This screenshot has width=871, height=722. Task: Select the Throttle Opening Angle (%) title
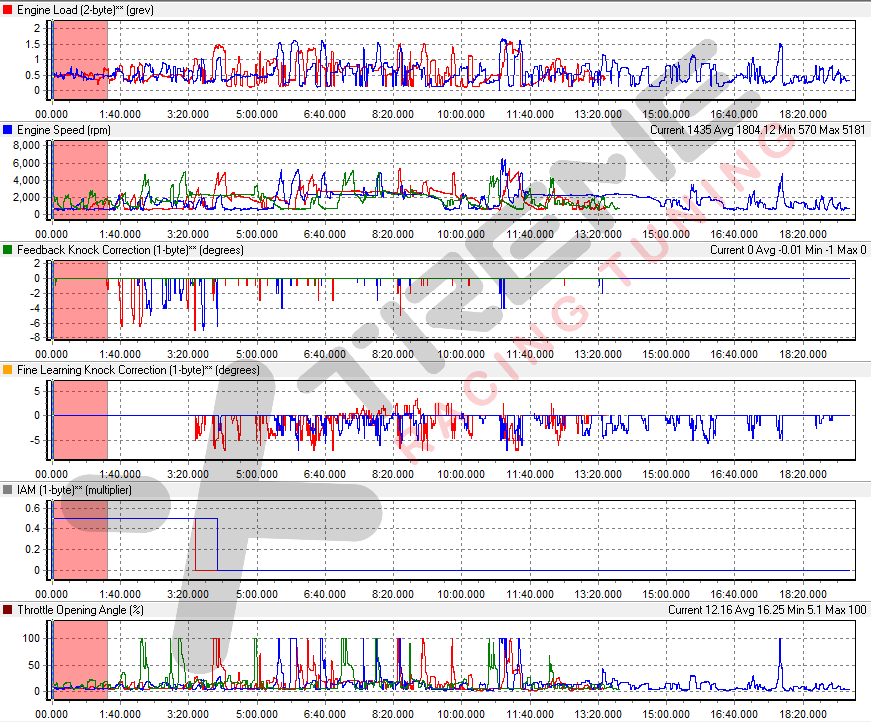[81, 610]
